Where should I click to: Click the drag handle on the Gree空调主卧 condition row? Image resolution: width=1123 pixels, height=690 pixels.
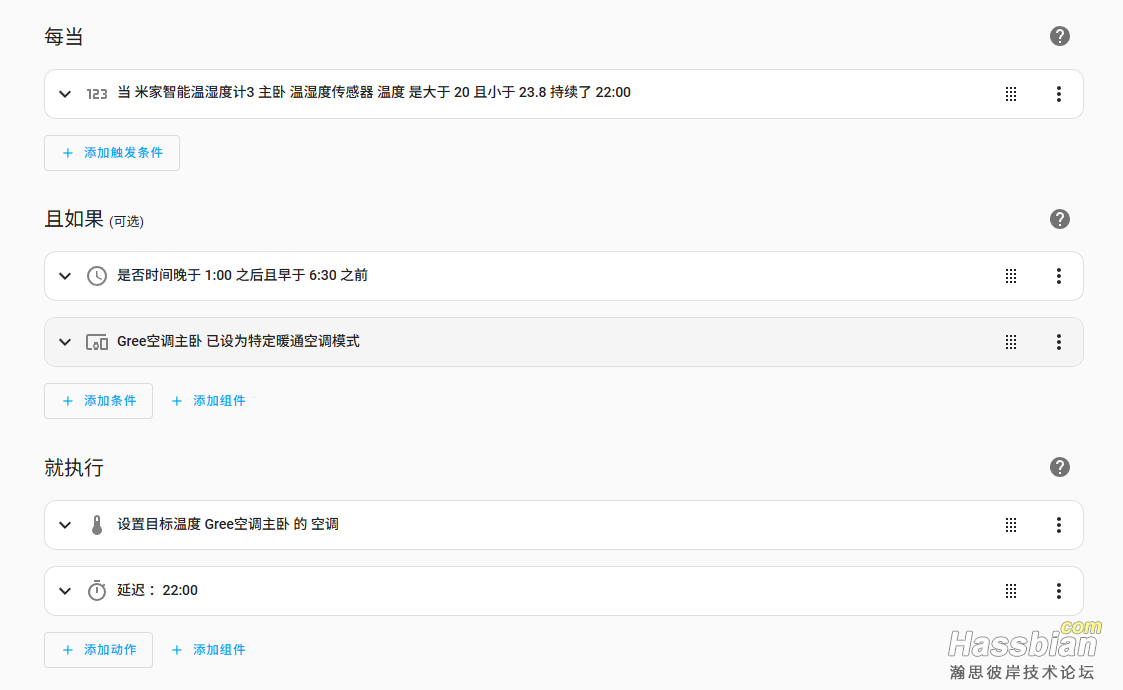pos(1011,342)
